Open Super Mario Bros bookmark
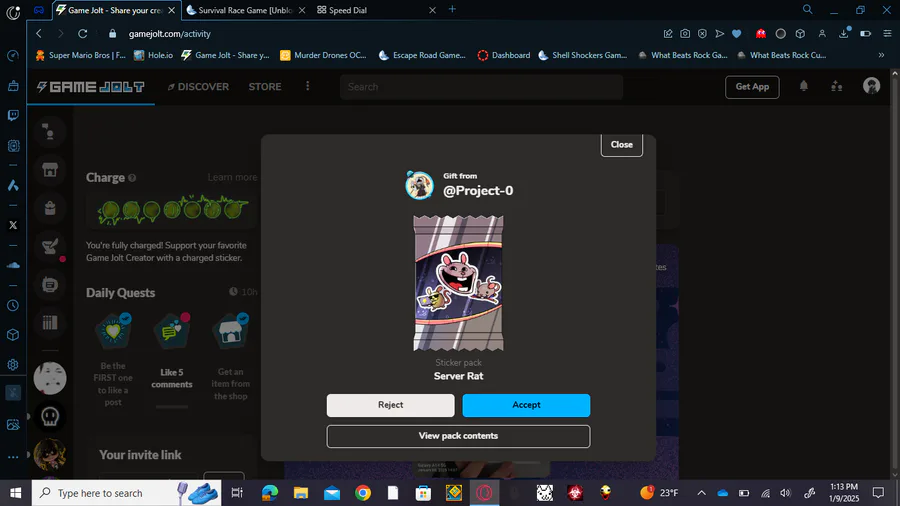900x506 pixels. pos(80,55)
